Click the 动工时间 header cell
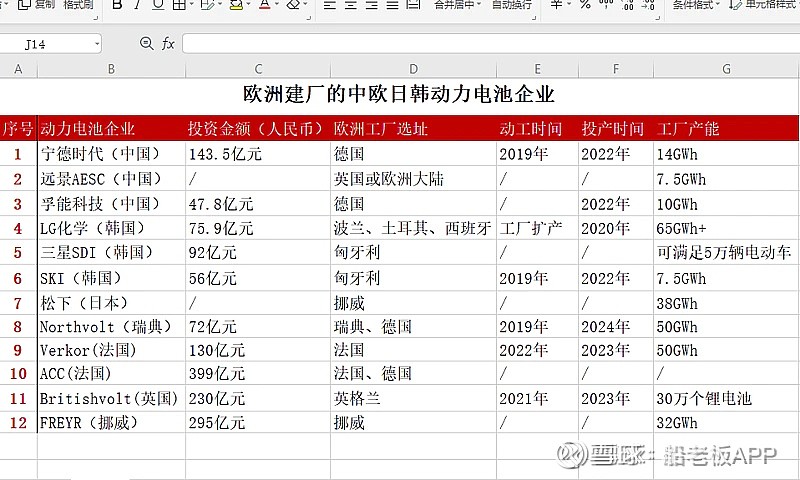 coord(537,129)
